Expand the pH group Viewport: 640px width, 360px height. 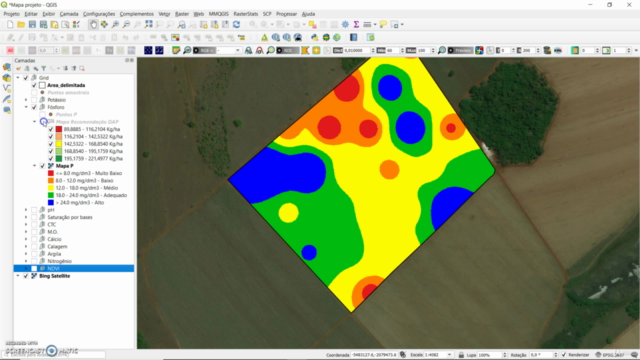pos(26,210)
